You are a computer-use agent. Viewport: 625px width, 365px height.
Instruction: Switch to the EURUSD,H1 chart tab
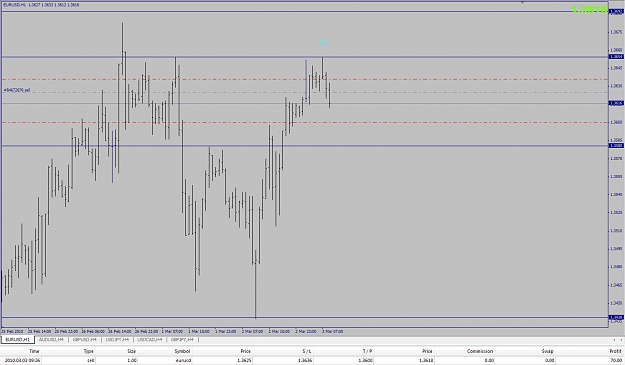coord(18,339)
